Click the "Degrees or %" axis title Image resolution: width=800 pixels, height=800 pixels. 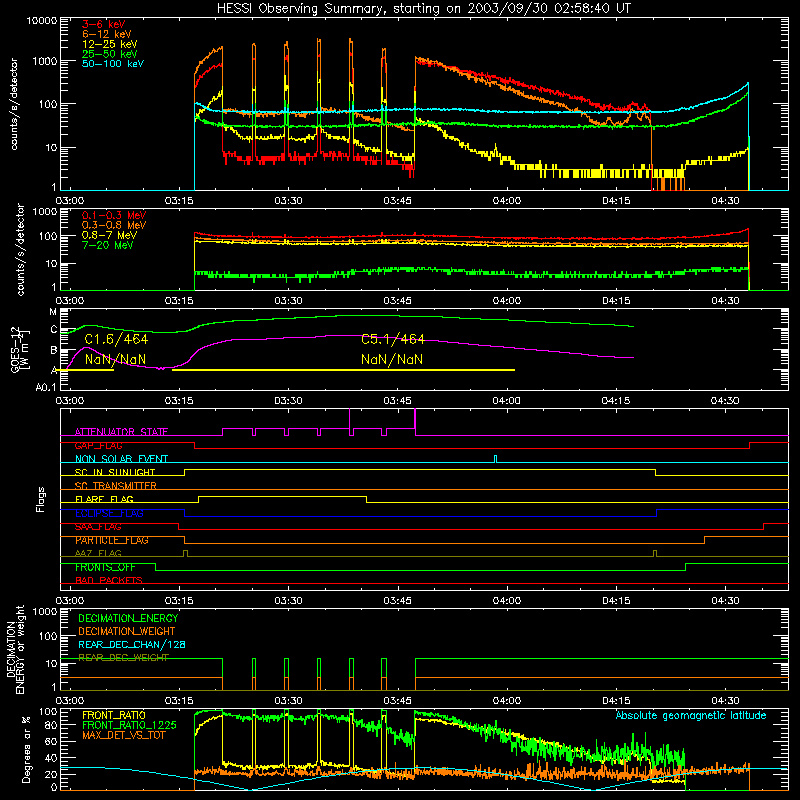[26, 750]
